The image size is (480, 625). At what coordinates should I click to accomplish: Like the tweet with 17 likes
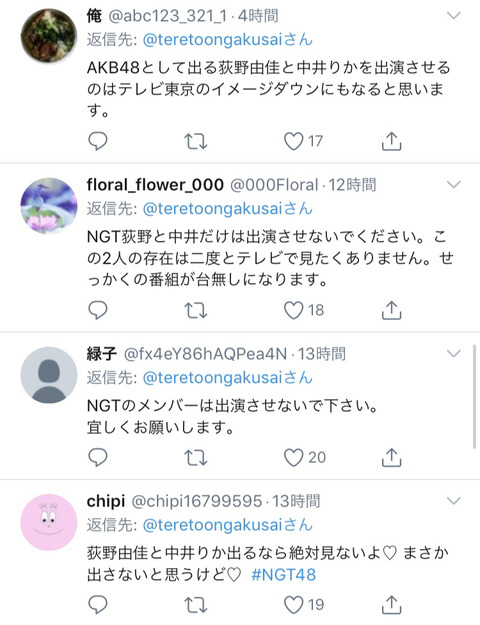[x=293, y=141]
